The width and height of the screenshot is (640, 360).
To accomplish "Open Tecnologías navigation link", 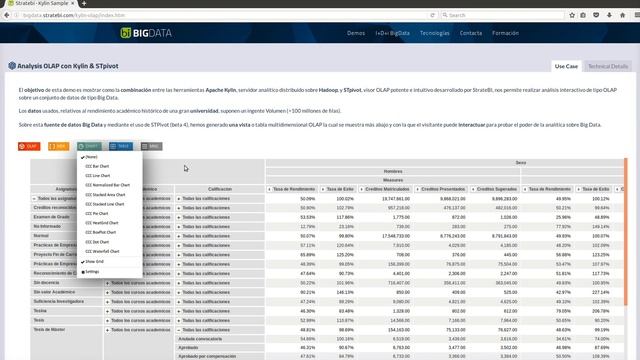I will (x=434, y=33).
